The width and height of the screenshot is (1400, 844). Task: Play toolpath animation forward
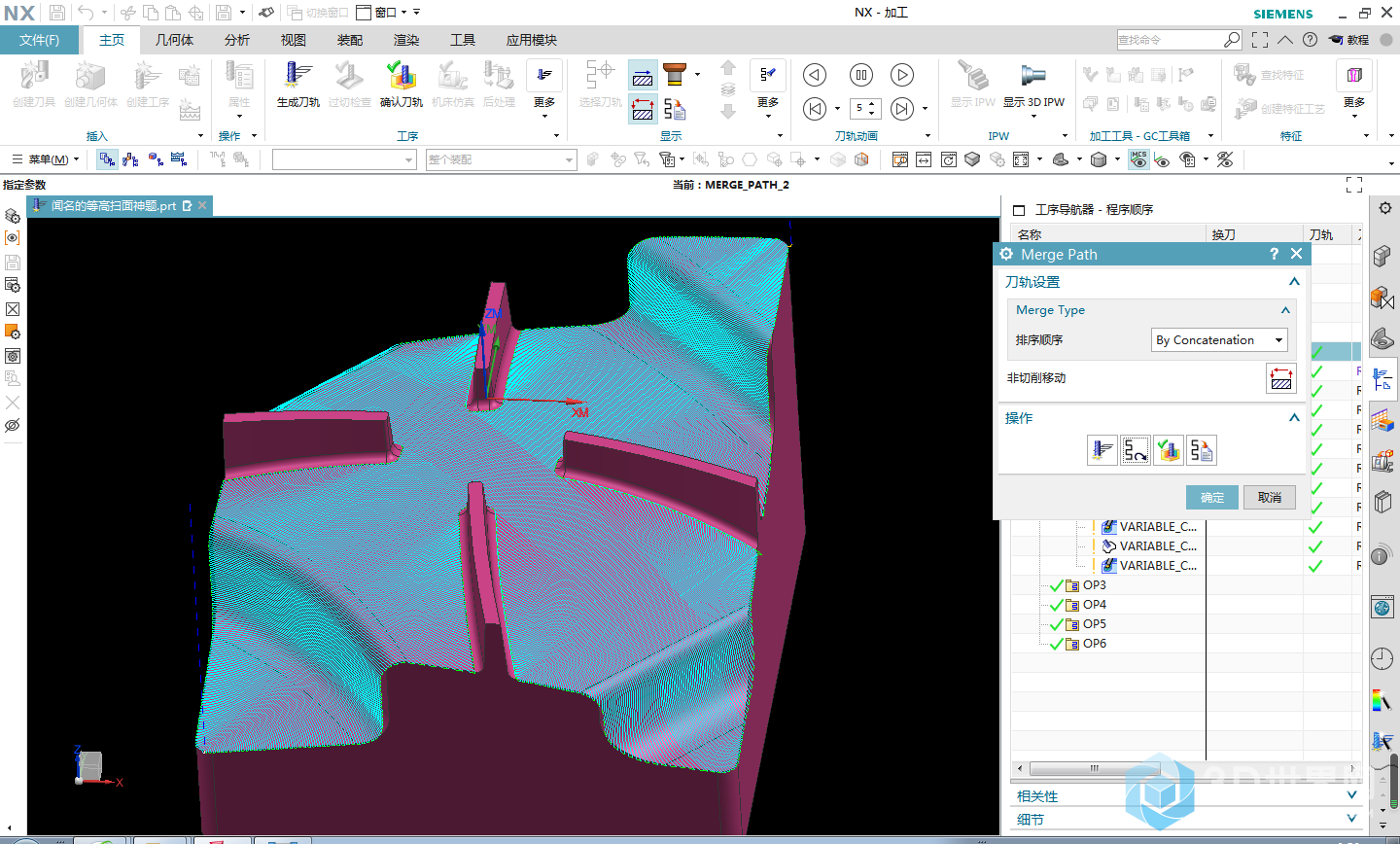click(902, 75)
